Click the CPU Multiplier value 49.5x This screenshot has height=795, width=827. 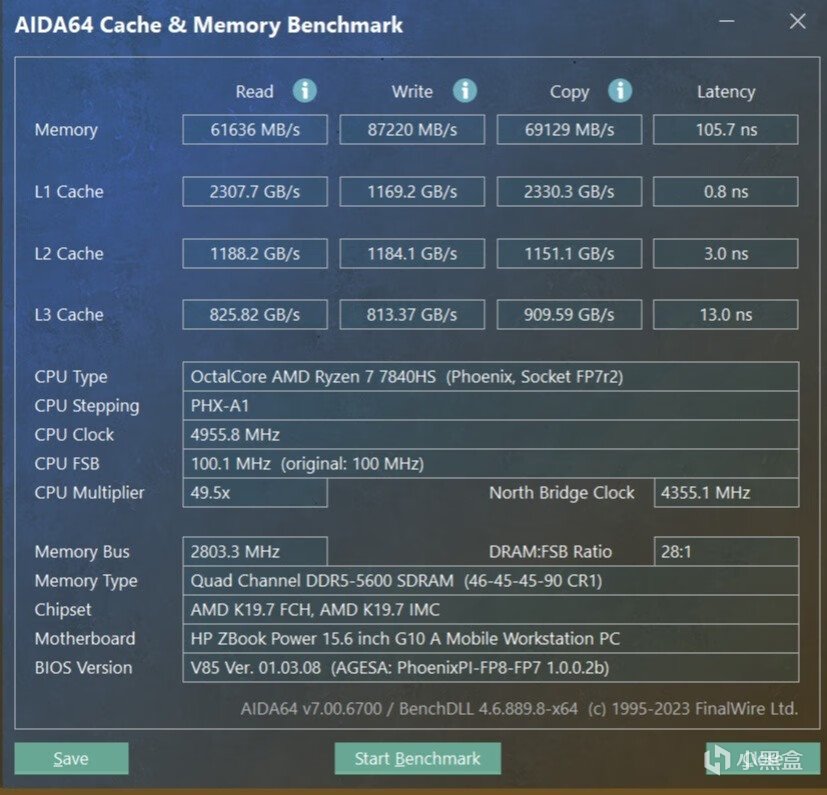click(255, 493)
